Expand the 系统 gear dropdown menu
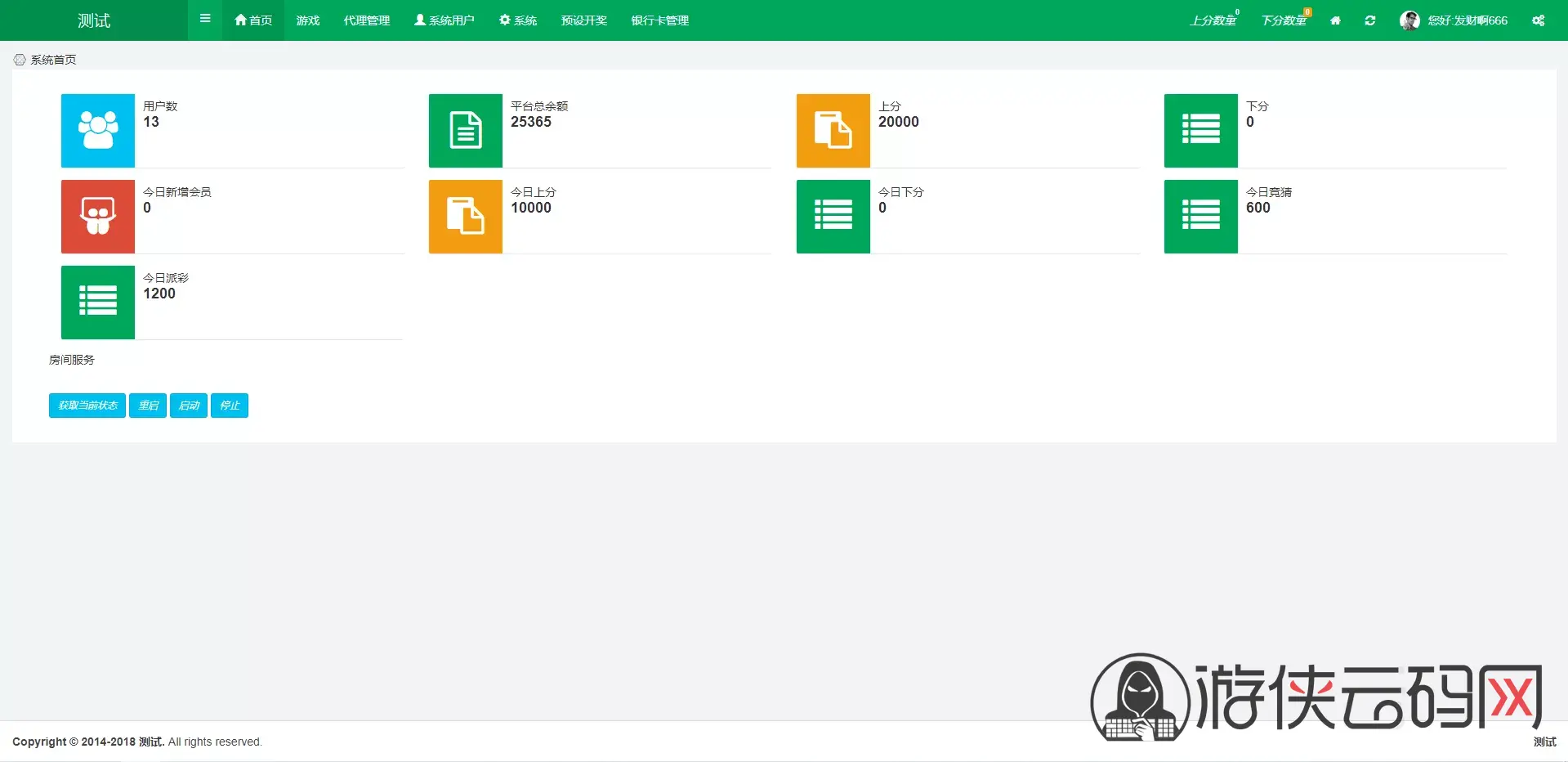The width and height of the screenshot is (1568, 762). pyautogui.click(x=518, y=20)
